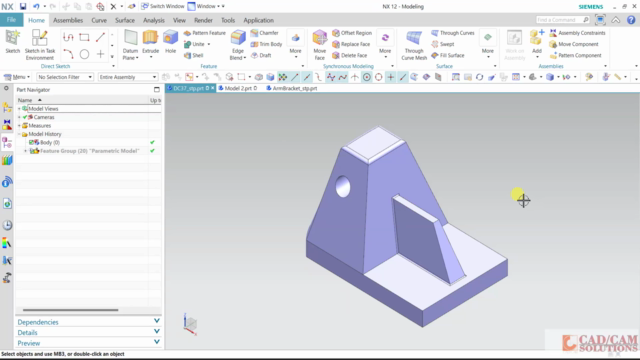The image size is (640, 360).
Task: Click the Save icon in title bar
Action: click(23, 7)
